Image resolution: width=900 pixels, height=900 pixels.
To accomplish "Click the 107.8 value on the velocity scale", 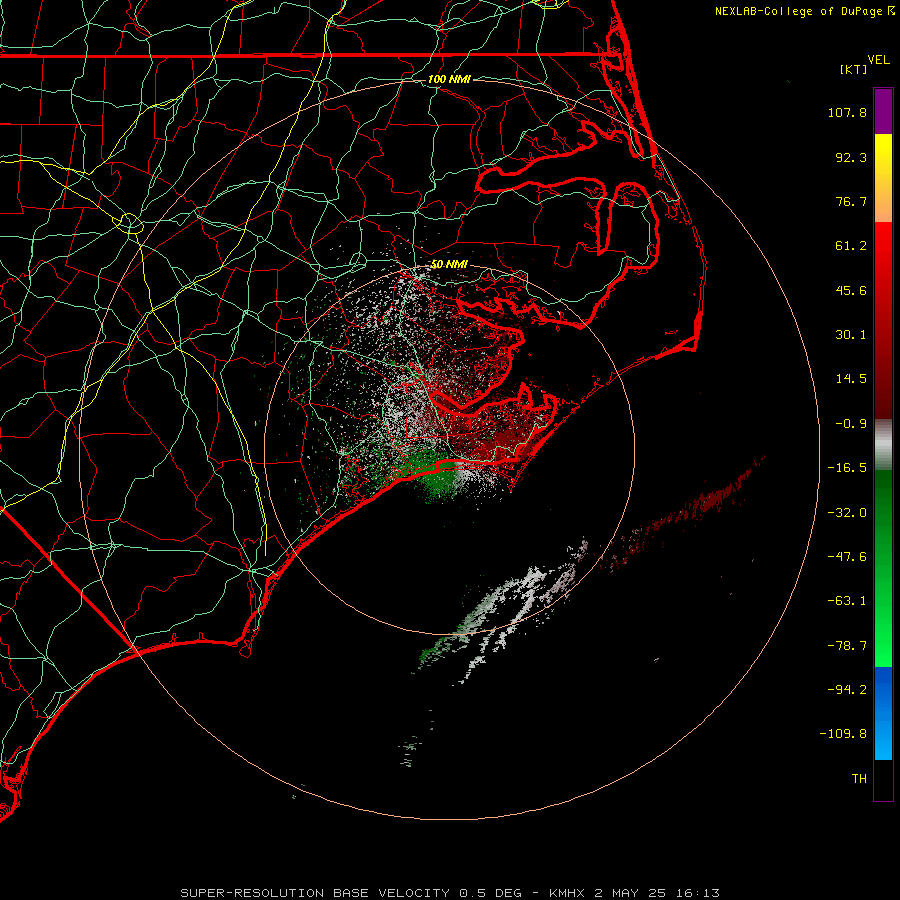I will click(847, 112).
